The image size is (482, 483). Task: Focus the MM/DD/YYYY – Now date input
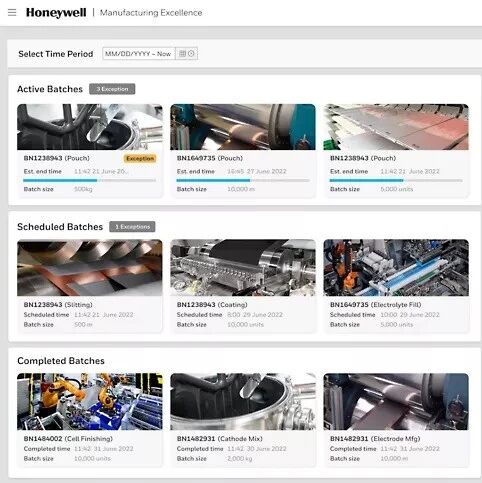click(139, 54)
